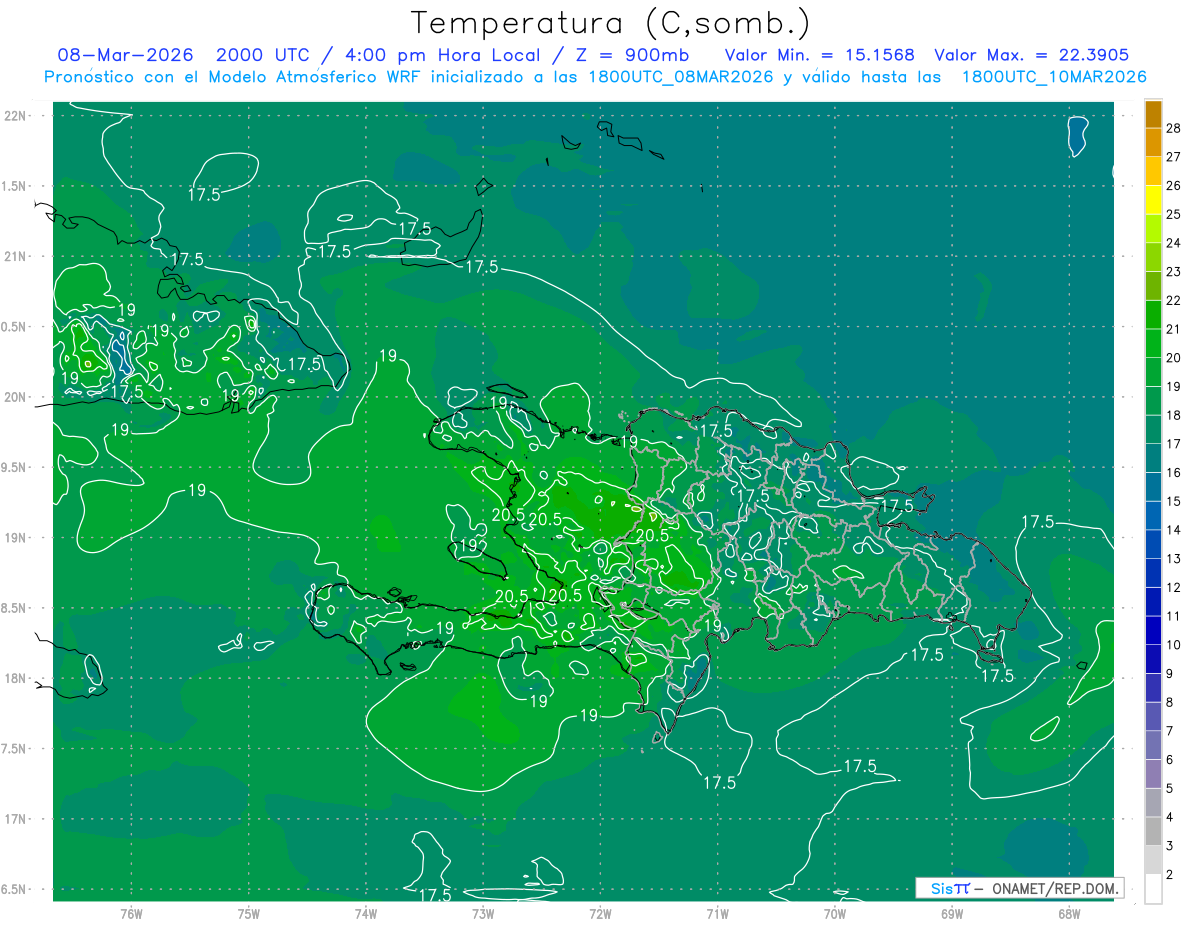Image resolution: width=1200 pixels, height=927 pixels.
Task: Click the '22' value in the color legend
Action: 1174,301
